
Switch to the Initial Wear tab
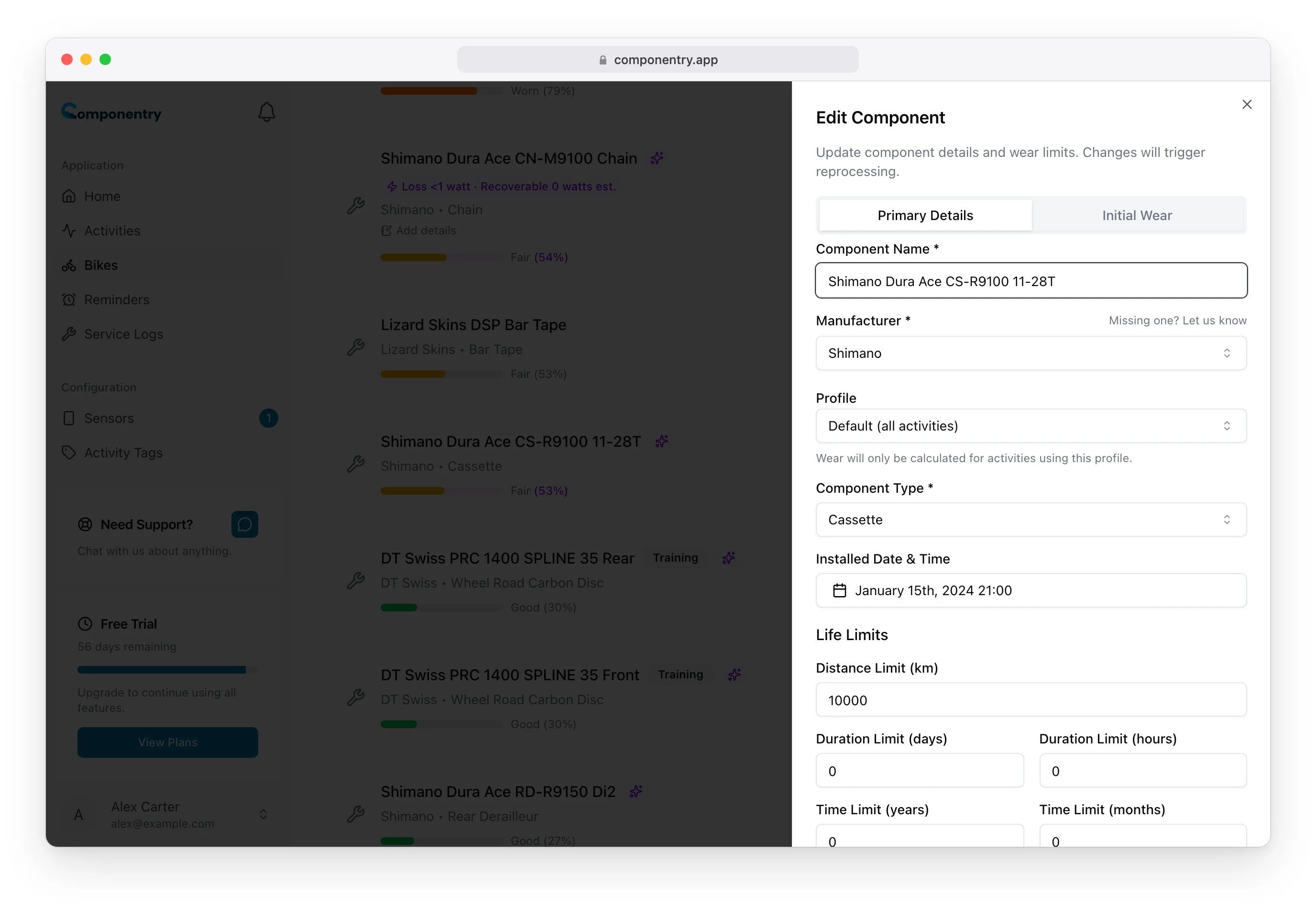[1137, 215]
